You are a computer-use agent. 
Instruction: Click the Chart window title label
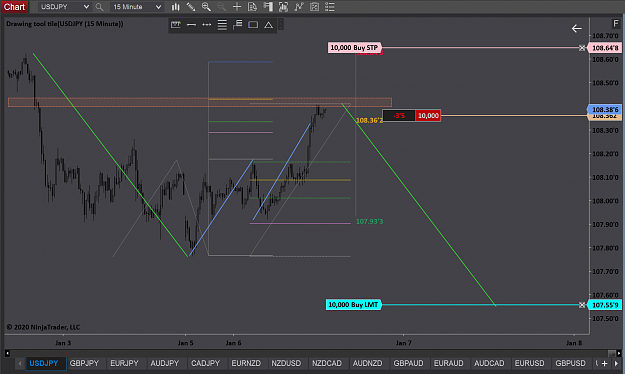[x=14, y=7]
